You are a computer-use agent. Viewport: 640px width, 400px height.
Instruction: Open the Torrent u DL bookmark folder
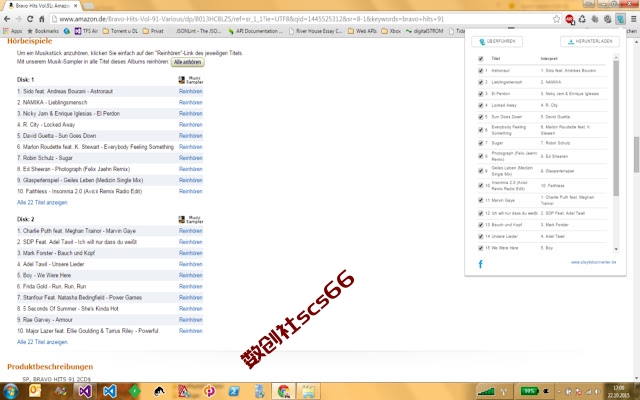(120, 31)
